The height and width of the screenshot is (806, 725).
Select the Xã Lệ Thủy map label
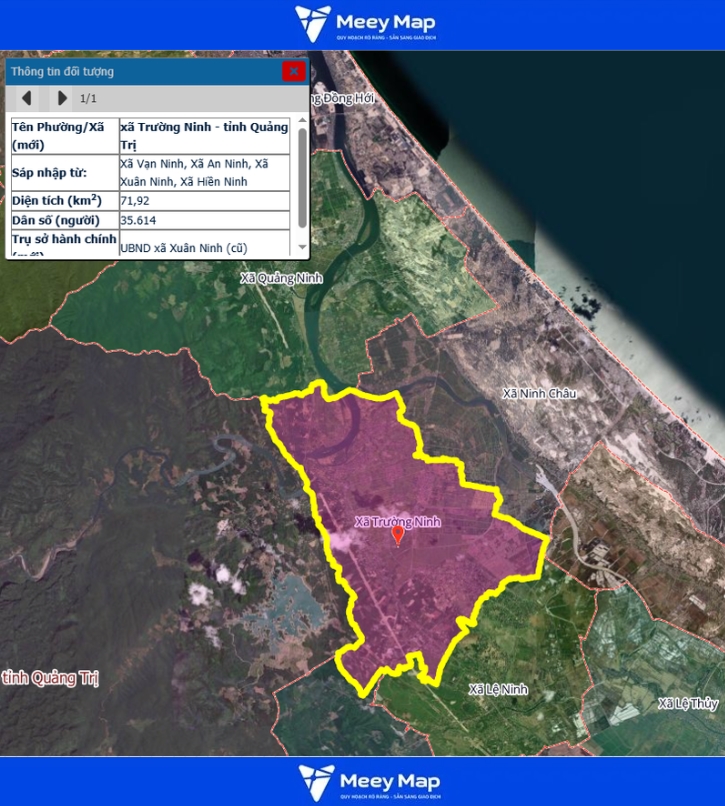coord(688,704)
